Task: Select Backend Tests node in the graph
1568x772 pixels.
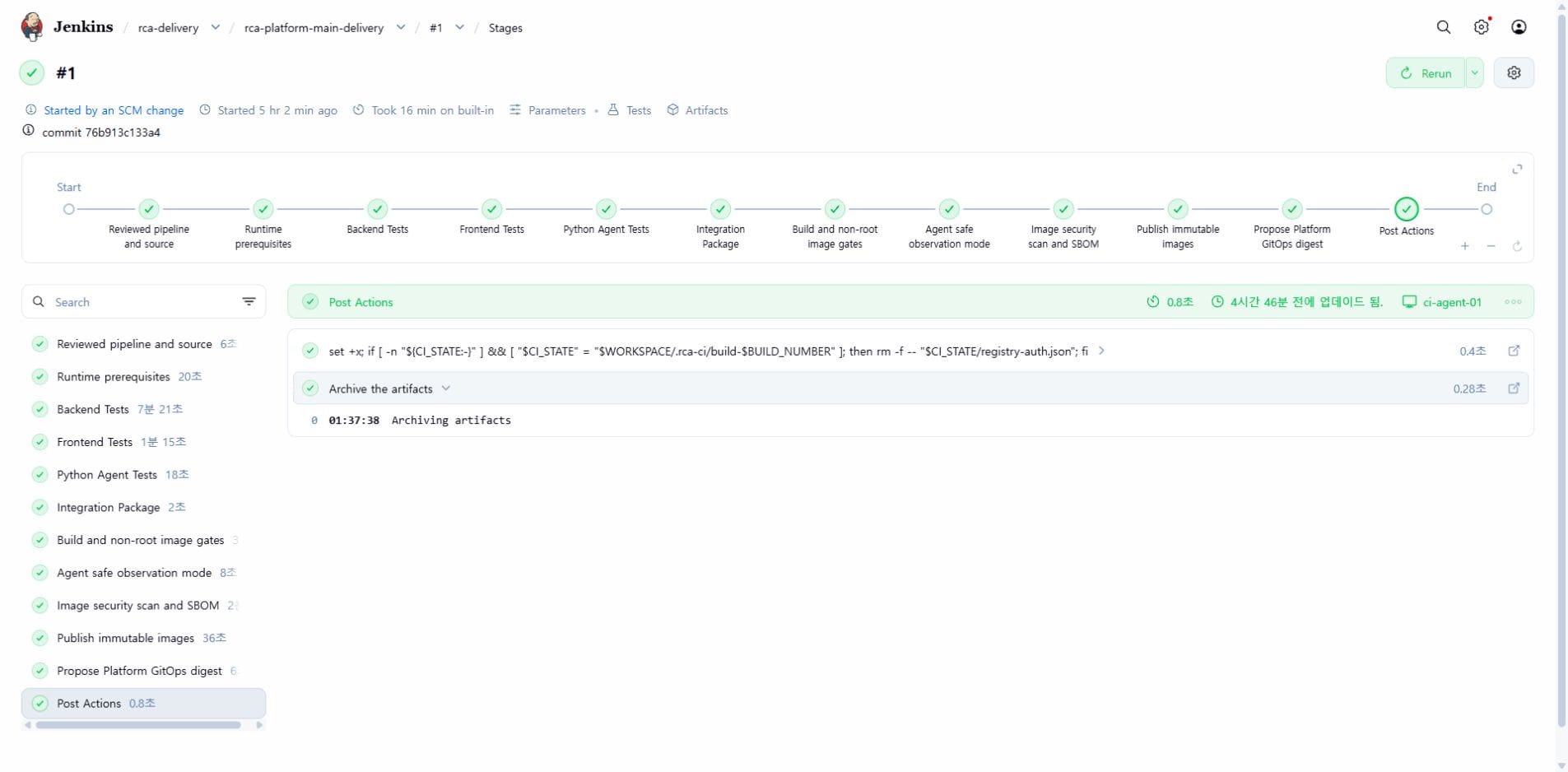Action: pyautogui.click(x=377, y=209)
